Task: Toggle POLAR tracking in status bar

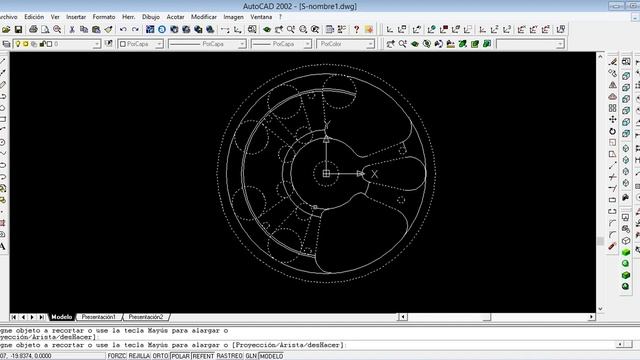Action: click(180, 356)
